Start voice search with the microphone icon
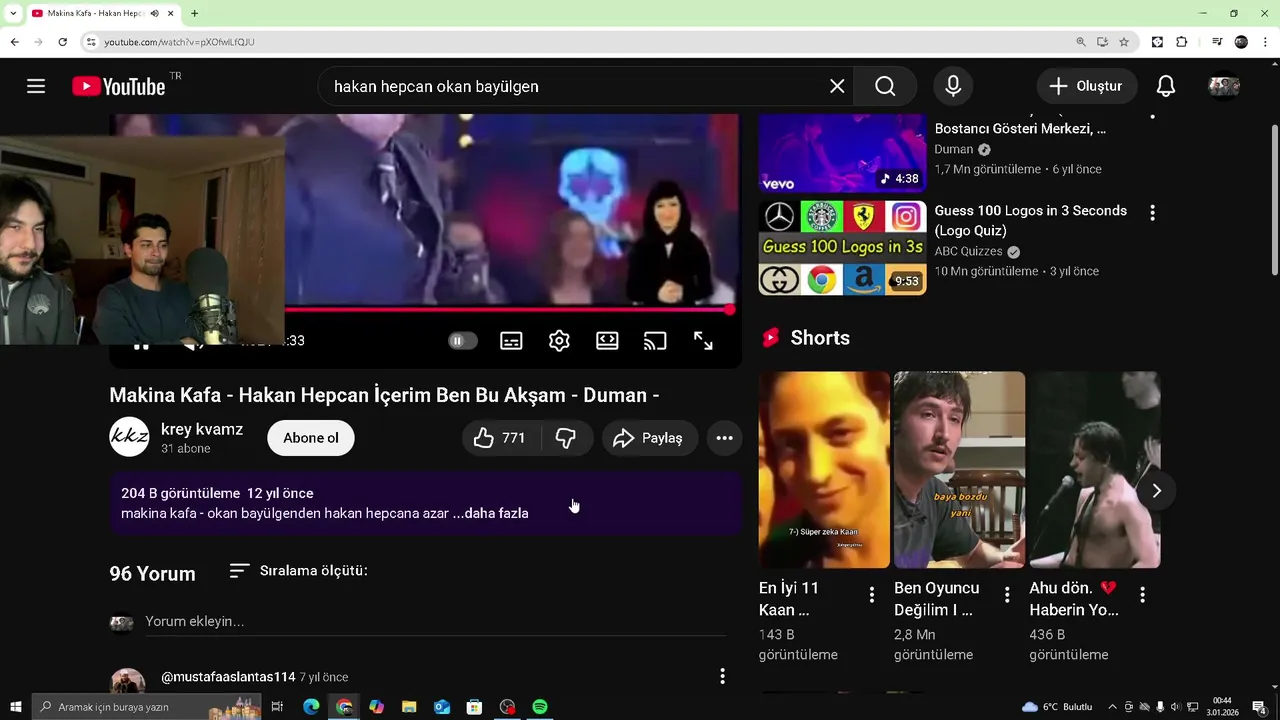Image resolution: width=1280 pixels, height=720 pixels. pyautogui.click(x=953, y=86)
